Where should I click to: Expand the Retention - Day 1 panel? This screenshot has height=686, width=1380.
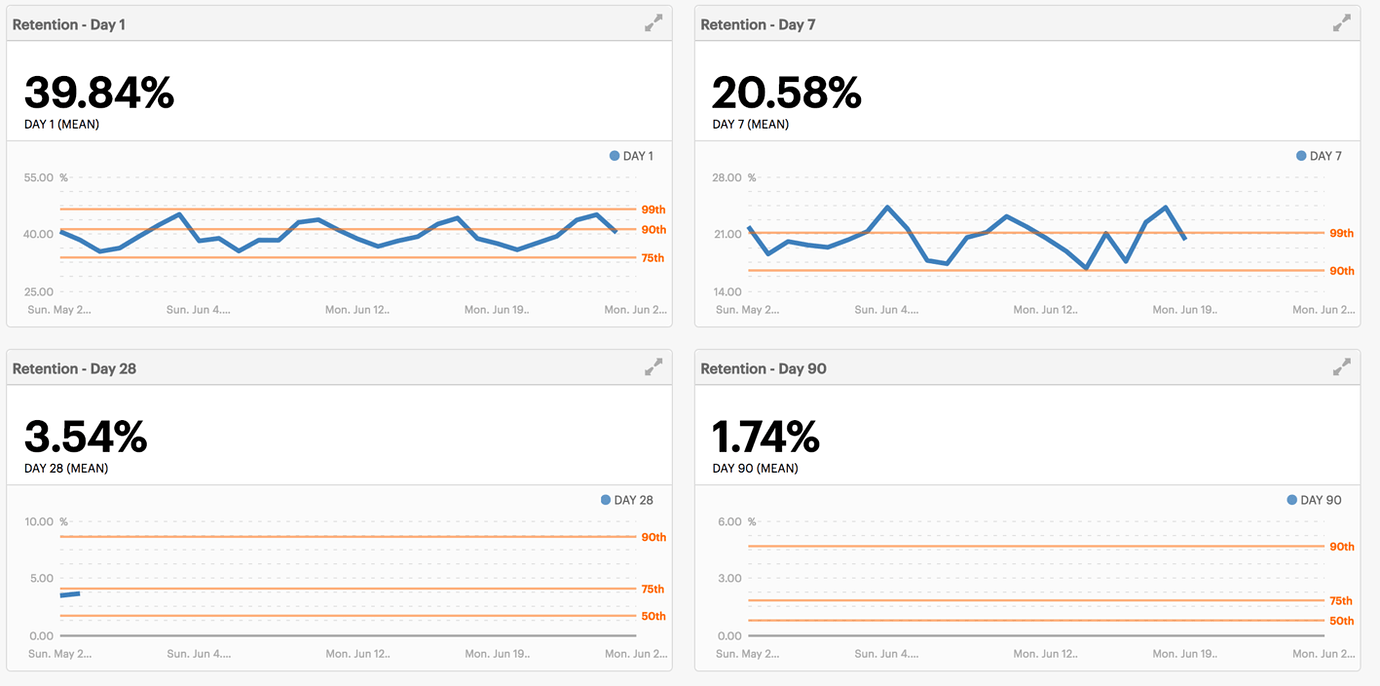(653, 24)
